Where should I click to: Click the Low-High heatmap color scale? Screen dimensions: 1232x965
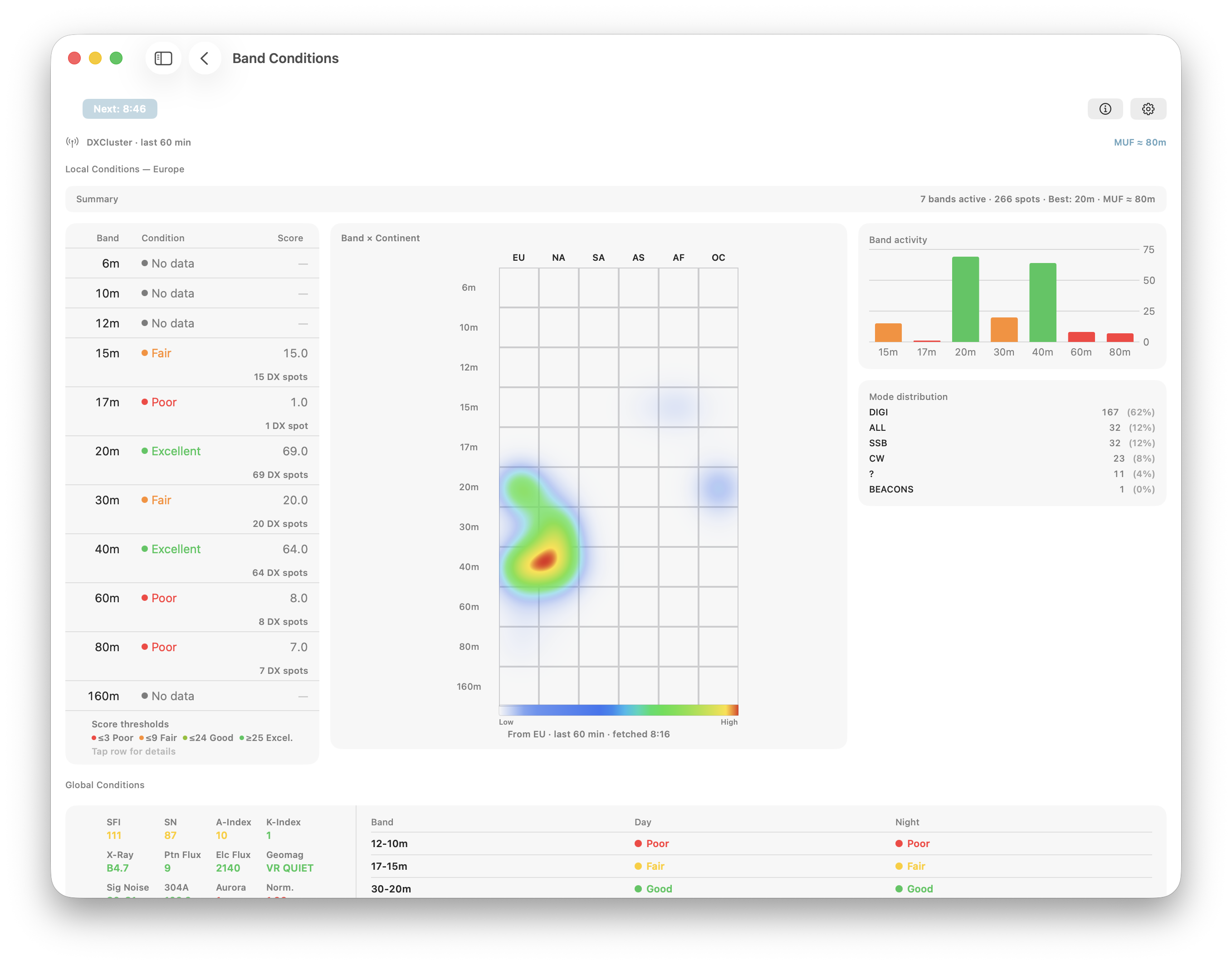coord(618,710)
